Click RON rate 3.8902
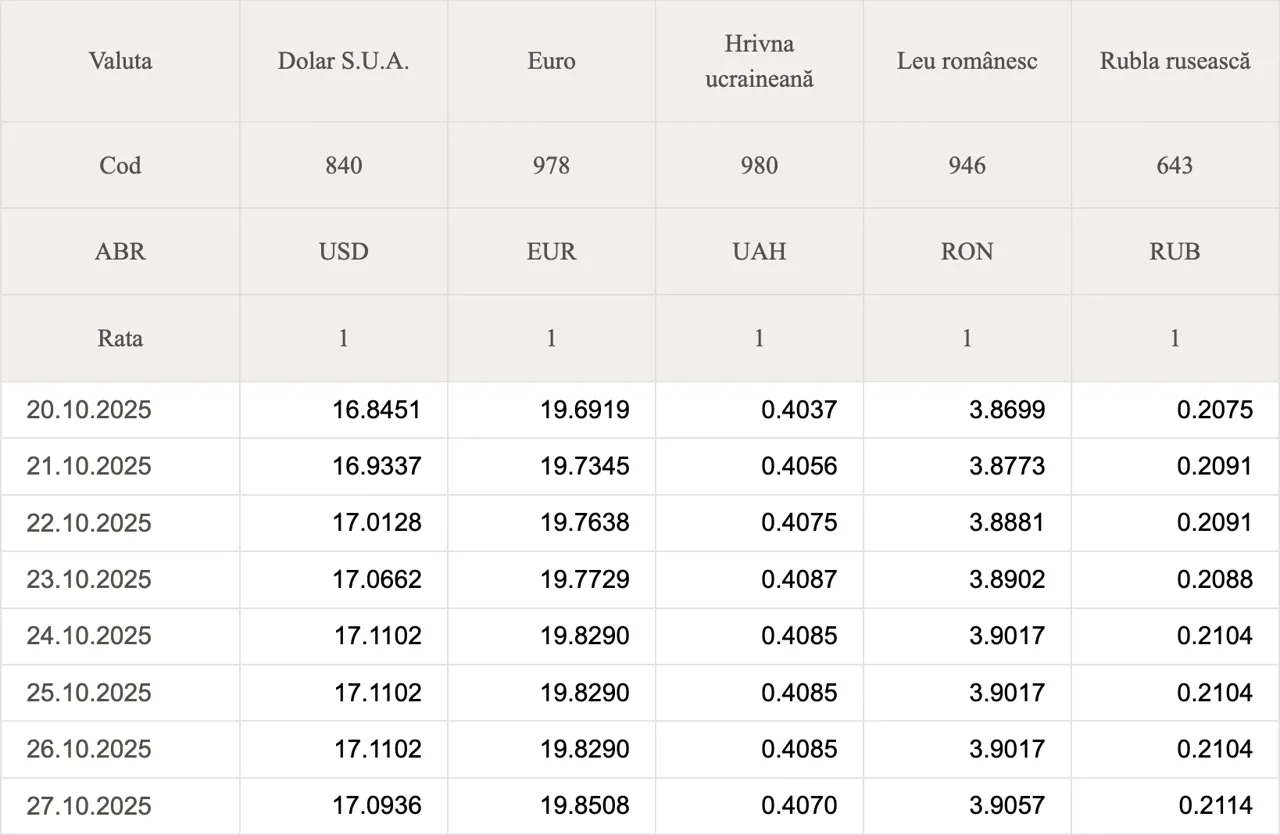Viewport: 1280px width, 835px height. tap(1007, 580)
